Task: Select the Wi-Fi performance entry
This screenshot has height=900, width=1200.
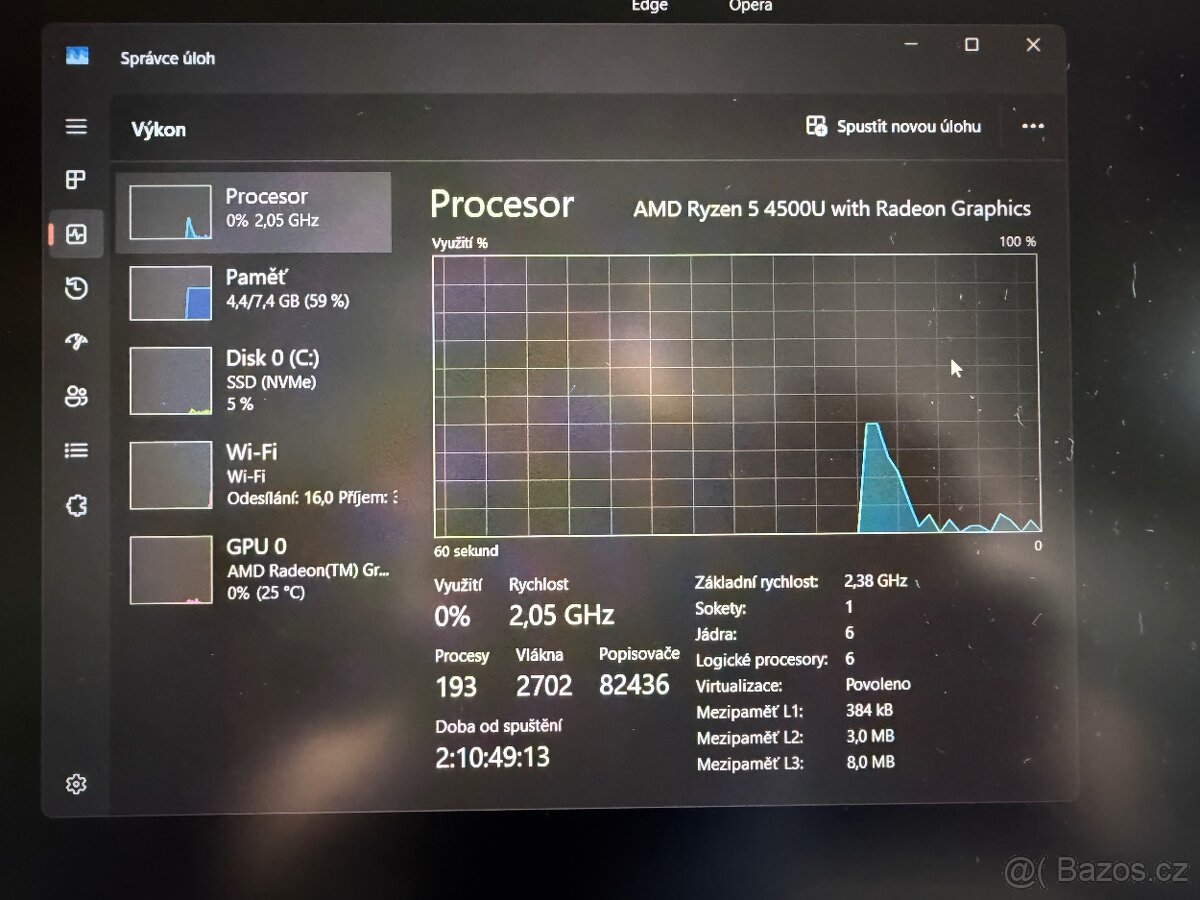Action: coord(255,472)
